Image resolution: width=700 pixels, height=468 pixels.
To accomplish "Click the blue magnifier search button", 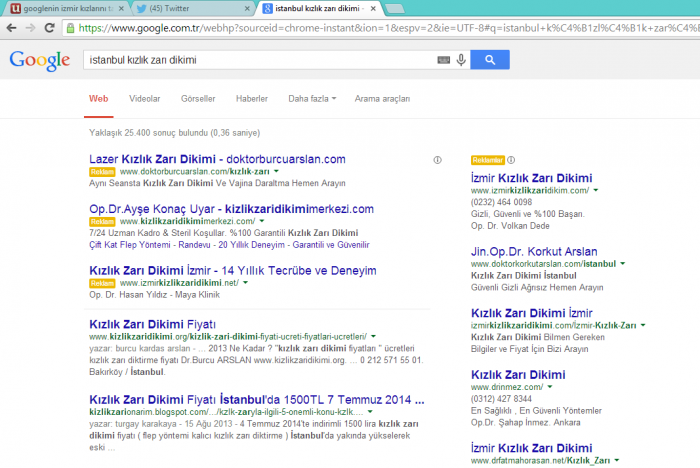I will (490, 60).
